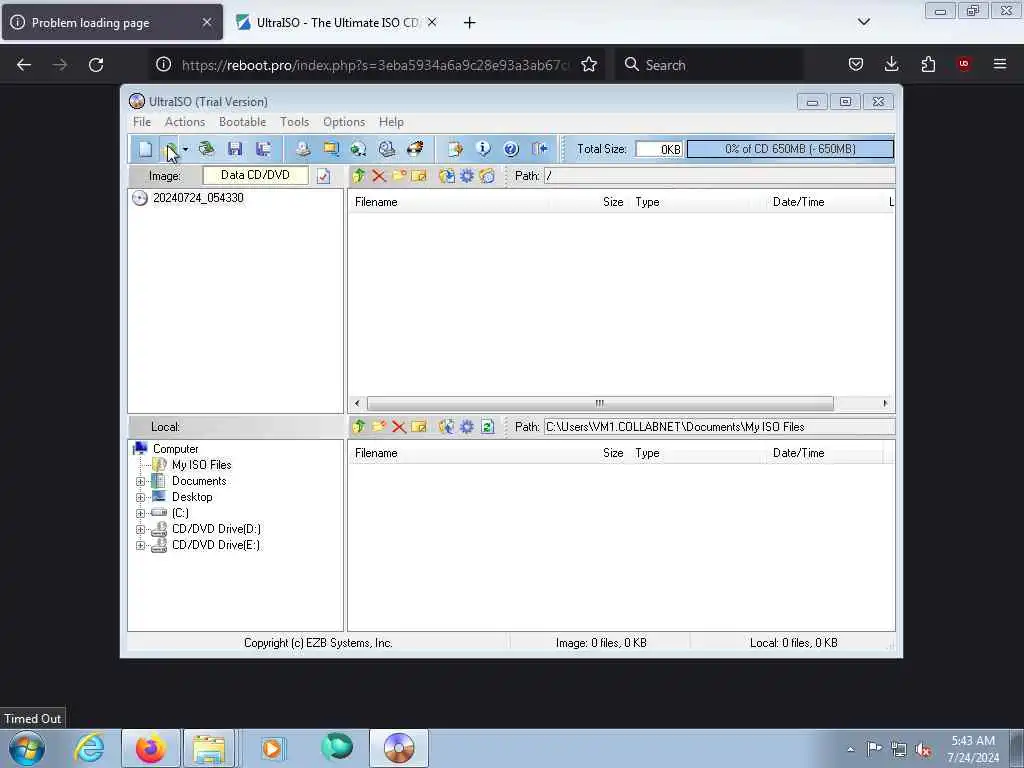This screenshot has width=1024, height=768.
Task: Click the Local Path field showing My ISO Files
Action: coord(719,427)
